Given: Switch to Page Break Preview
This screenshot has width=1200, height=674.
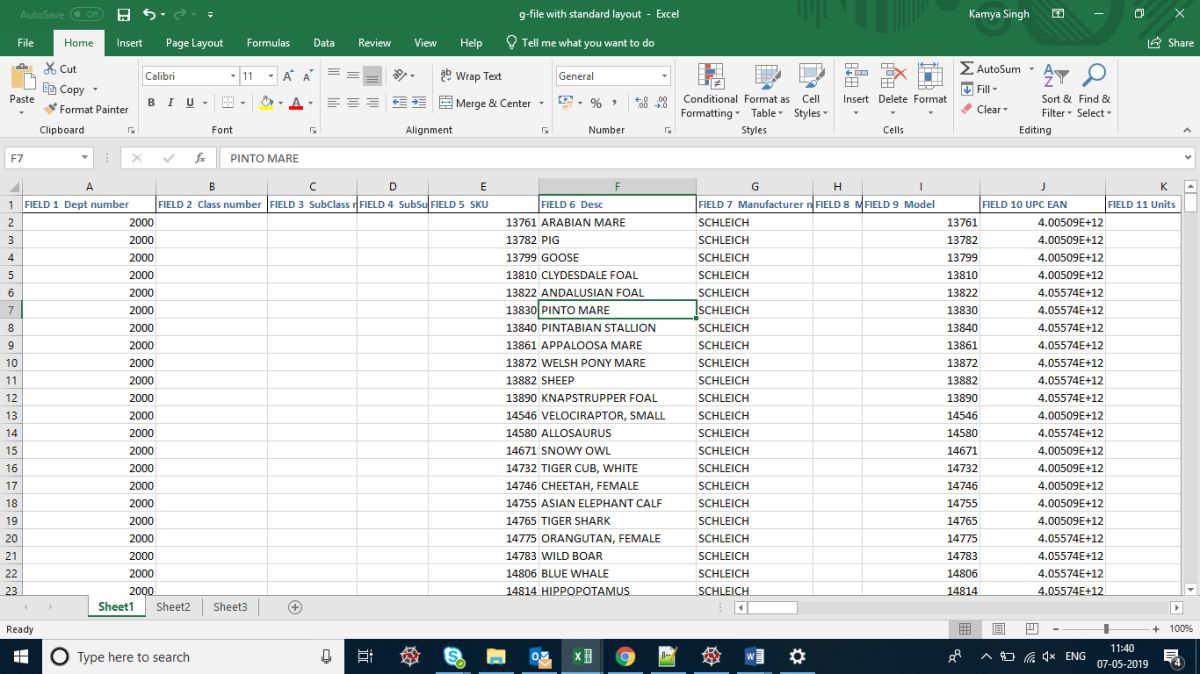Looking at the screenshot, I should pos(1033,629).
